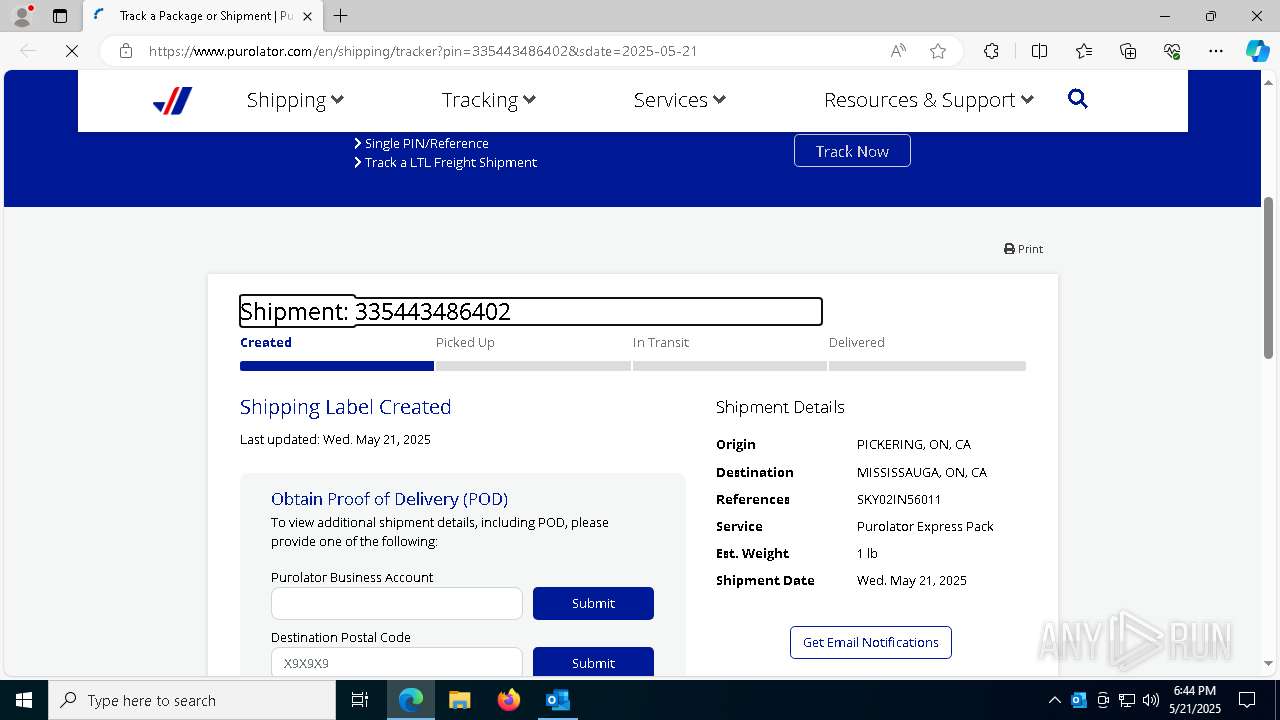1280x720 pixels.
Task: Open the Copilot sidebar icon
Action: tap(1257, 51)
